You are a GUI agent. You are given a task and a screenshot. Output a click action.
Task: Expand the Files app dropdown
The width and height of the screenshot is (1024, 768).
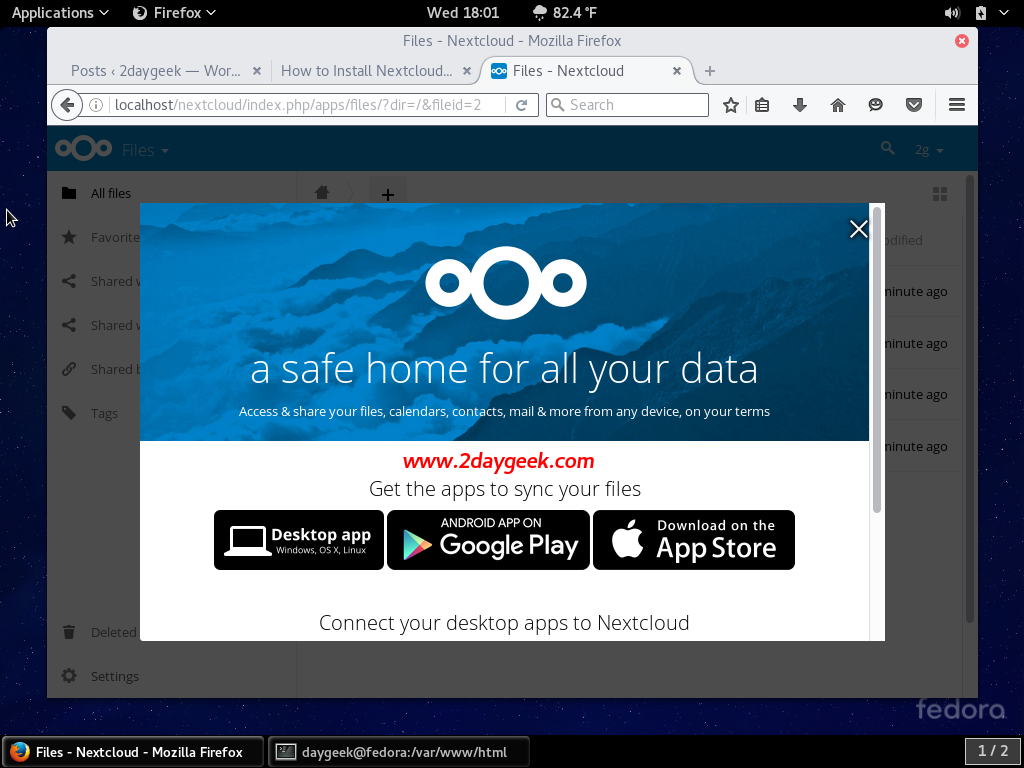click(x=146, y=150)
